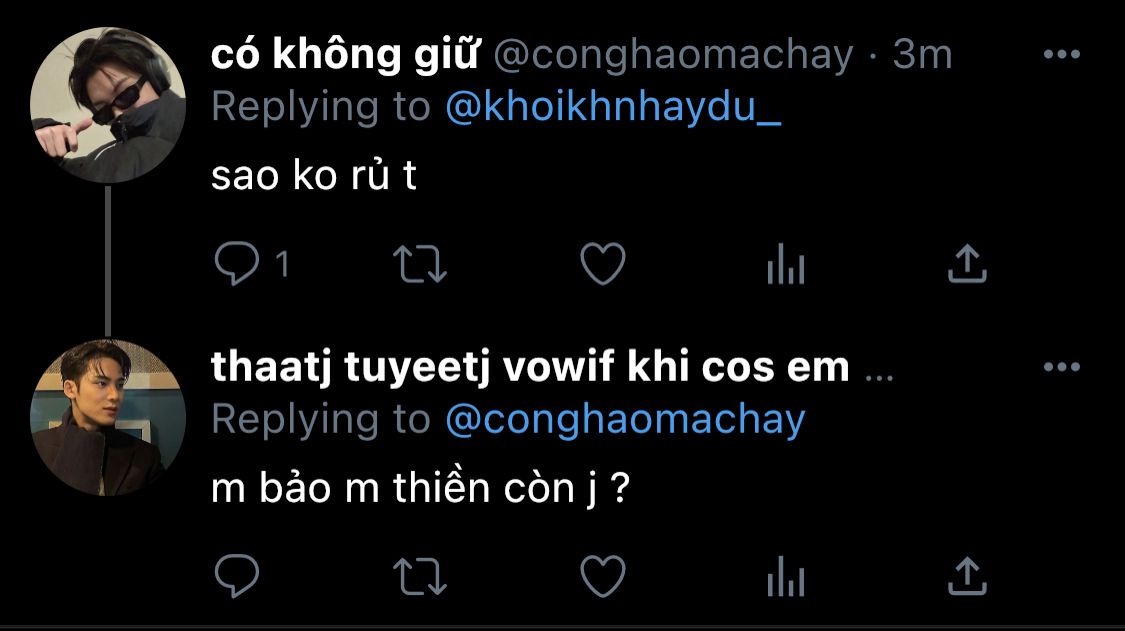
Task: Like the "sao ko rủ t" tweet
Action: click(x=602, y=265)
